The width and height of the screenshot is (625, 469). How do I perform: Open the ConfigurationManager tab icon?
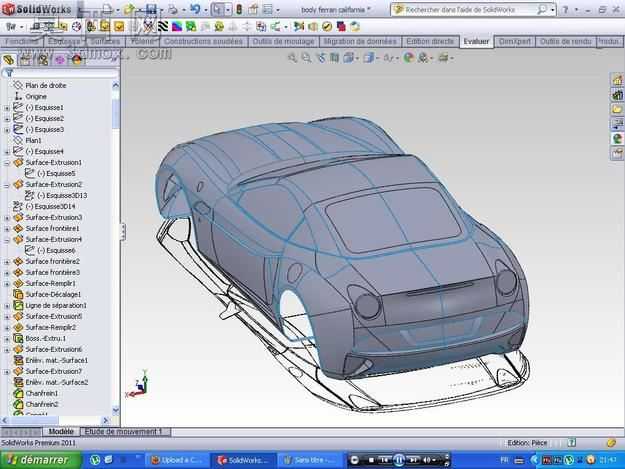tap(43, 60)
